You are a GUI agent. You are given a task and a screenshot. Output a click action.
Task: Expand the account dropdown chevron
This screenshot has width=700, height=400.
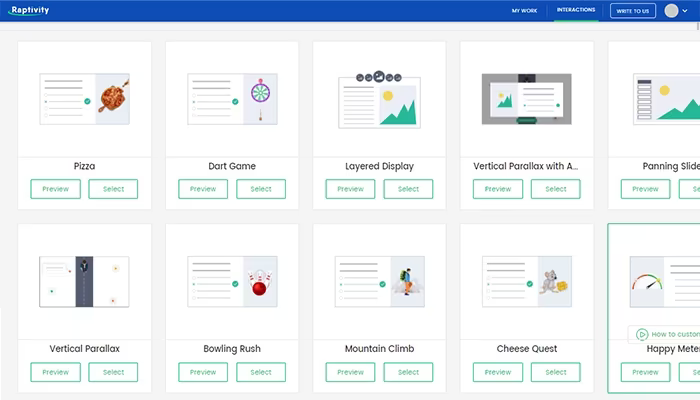(x=685, y=11)
